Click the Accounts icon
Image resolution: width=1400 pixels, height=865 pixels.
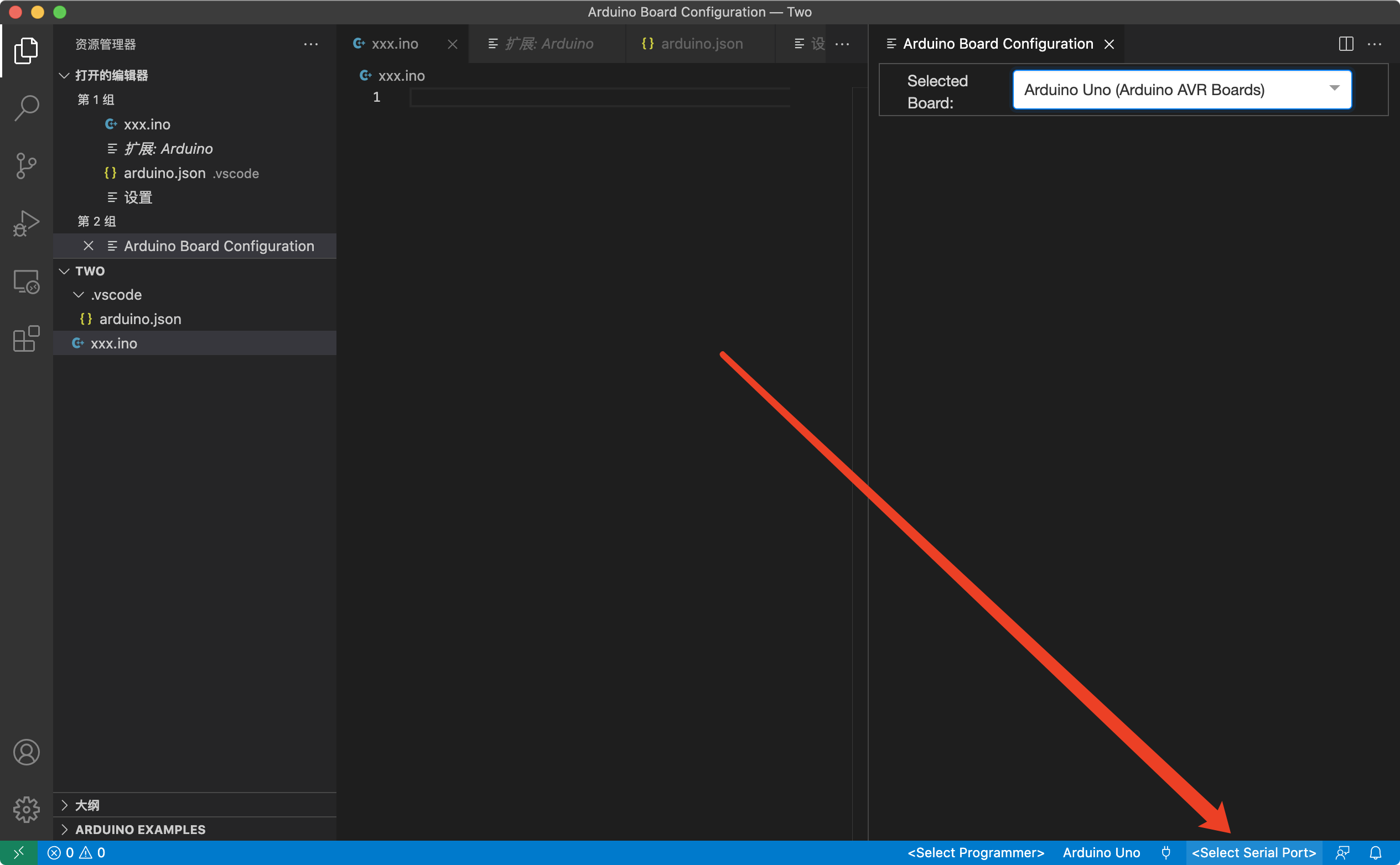pos(27,752)
